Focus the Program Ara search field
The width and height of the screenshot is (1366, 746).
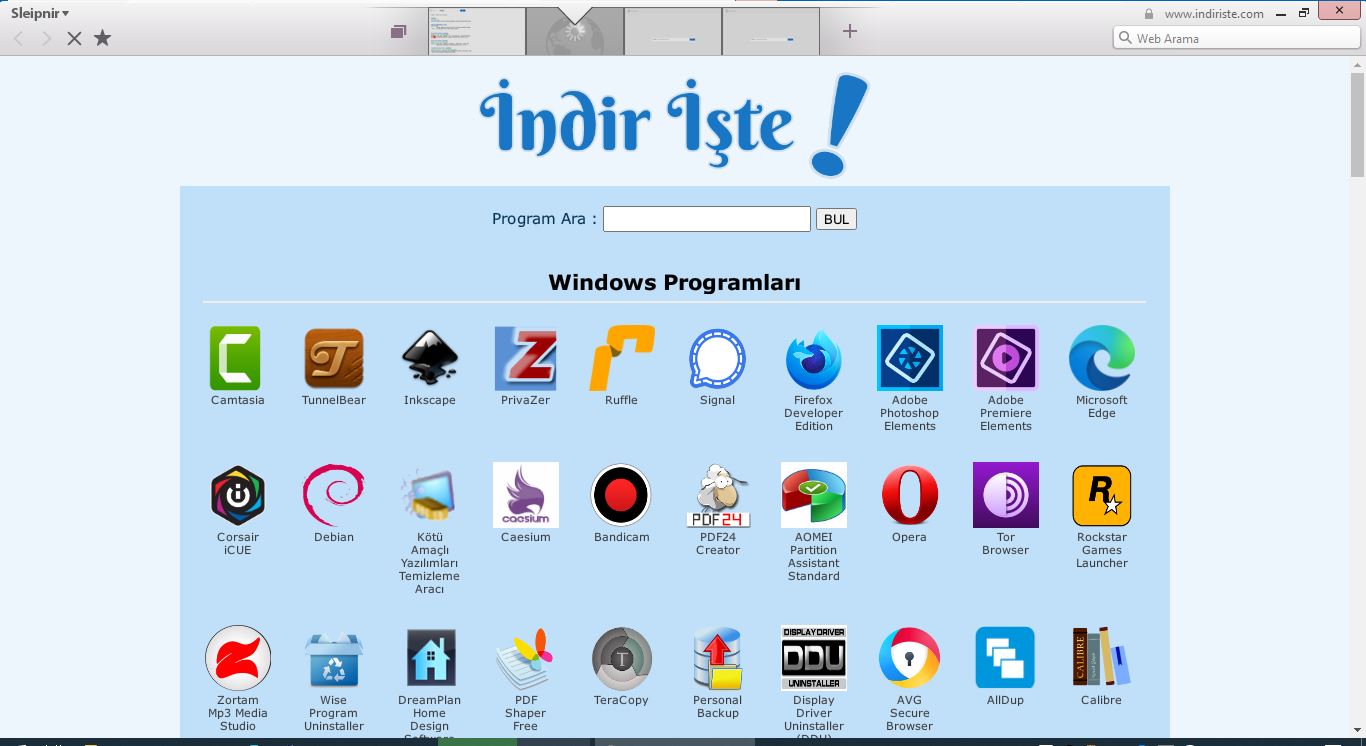(707, 219)
